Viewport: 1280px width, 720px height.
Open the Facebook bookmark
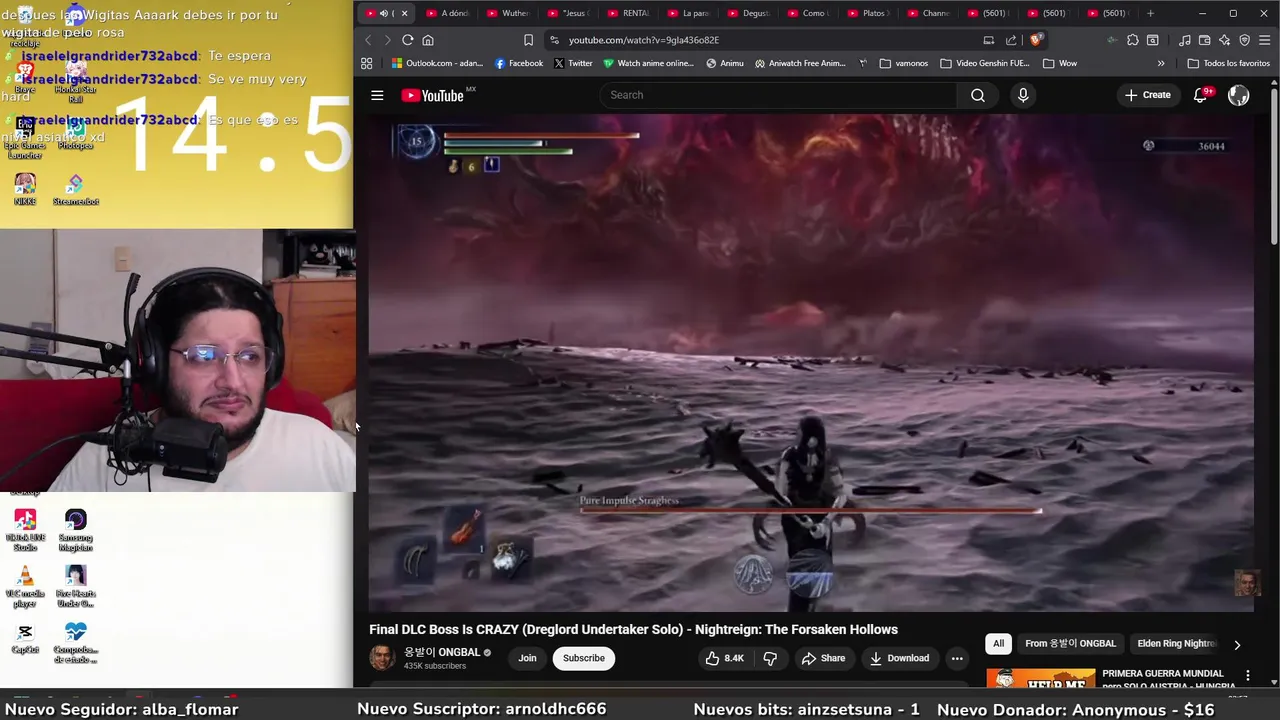coord(519,63)
